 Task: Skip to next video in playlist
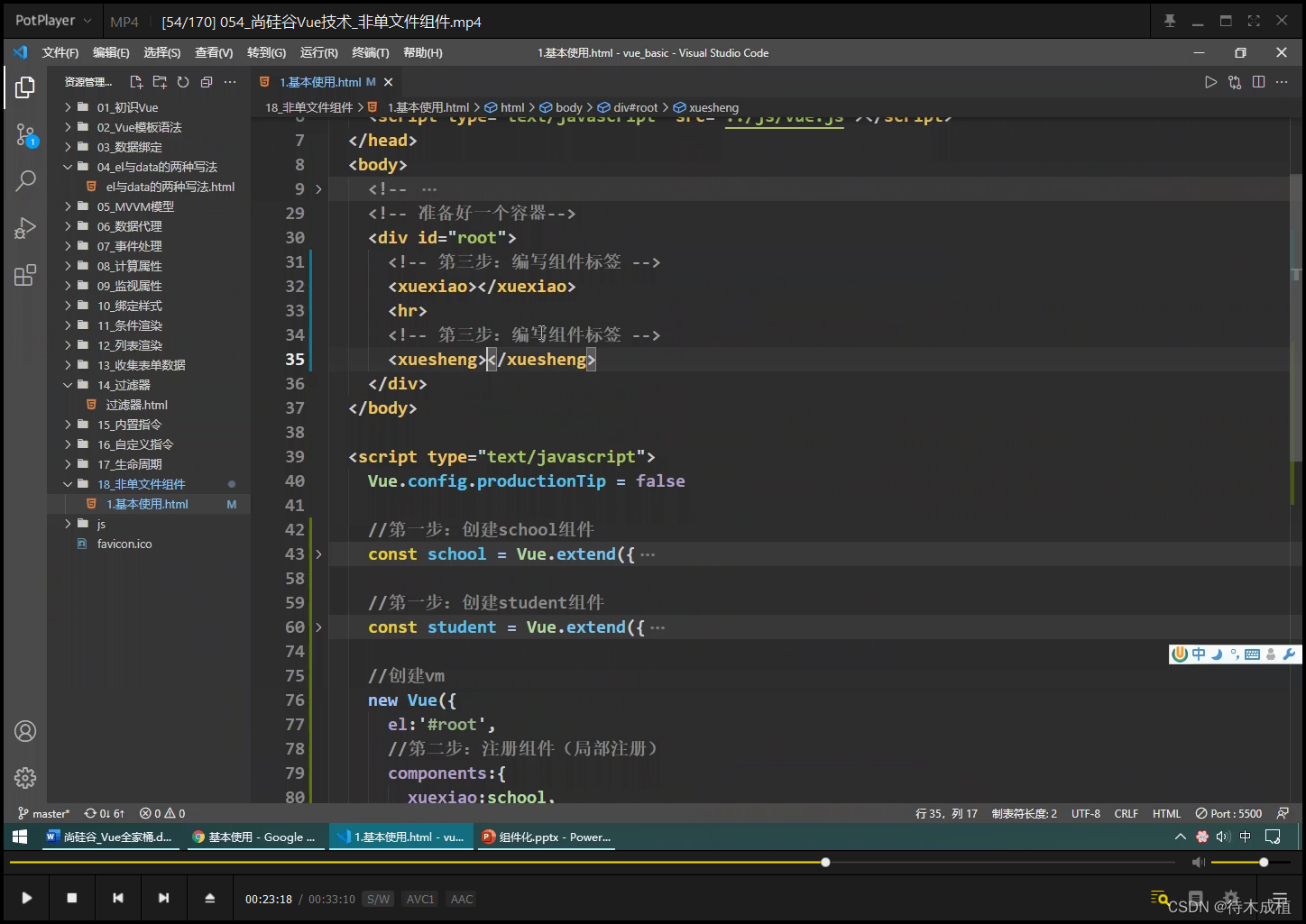pyautogui.click(x=163, y=898)
